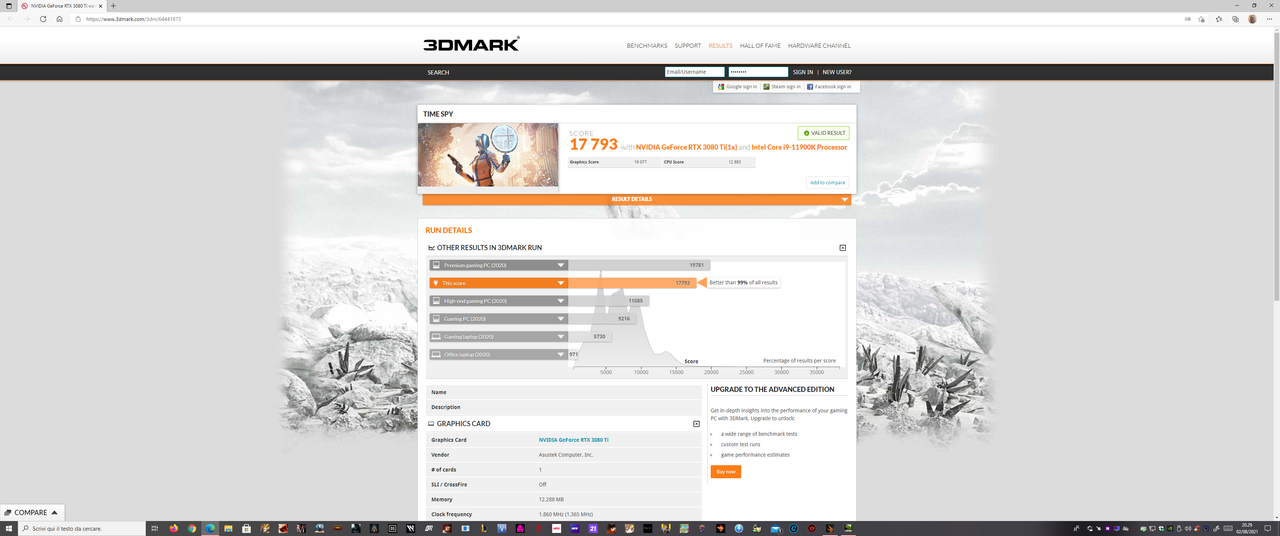
Task: Navigate back with the browser arrow
Action: [x=10, y=19]
